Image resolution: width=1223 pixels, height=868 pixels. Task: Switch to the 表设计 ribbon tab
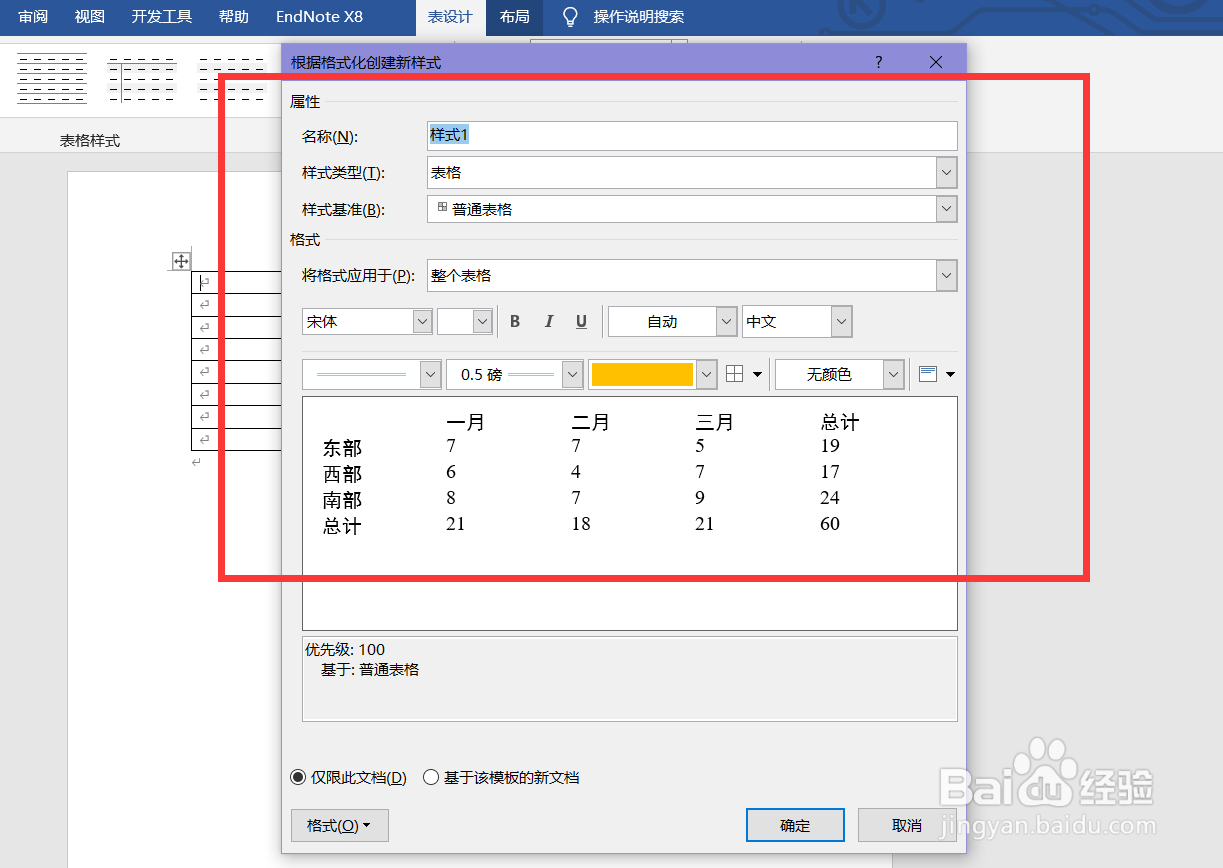(x=449, y=17)
